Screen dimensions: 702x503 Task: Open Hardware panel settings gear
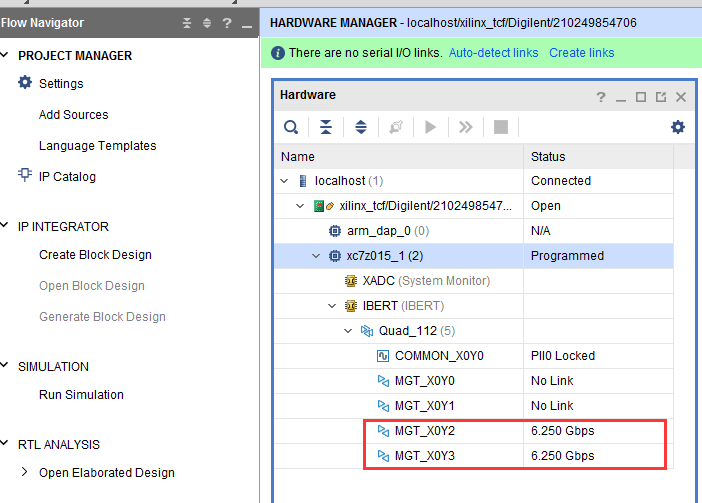(678, 127)
